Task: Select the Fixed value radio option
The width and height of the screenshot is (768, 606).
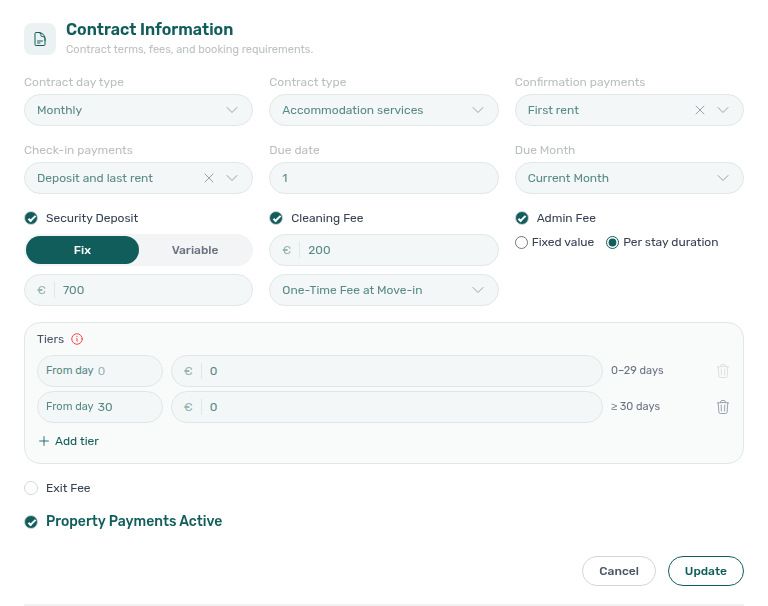Action: pos(521,242)
